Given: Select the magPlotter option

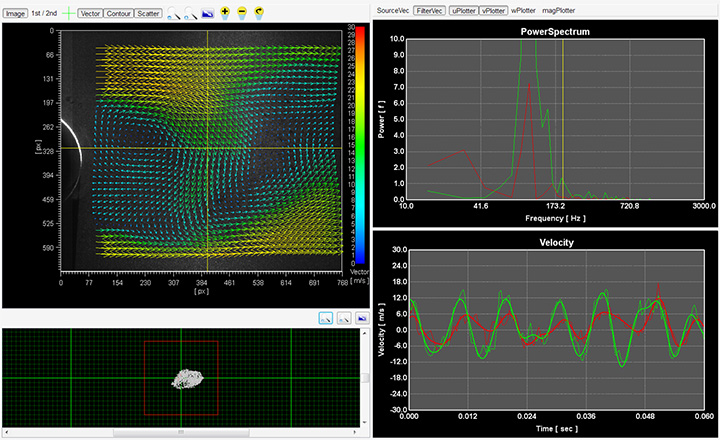Looking at the screenshot, I should point(558,11).
